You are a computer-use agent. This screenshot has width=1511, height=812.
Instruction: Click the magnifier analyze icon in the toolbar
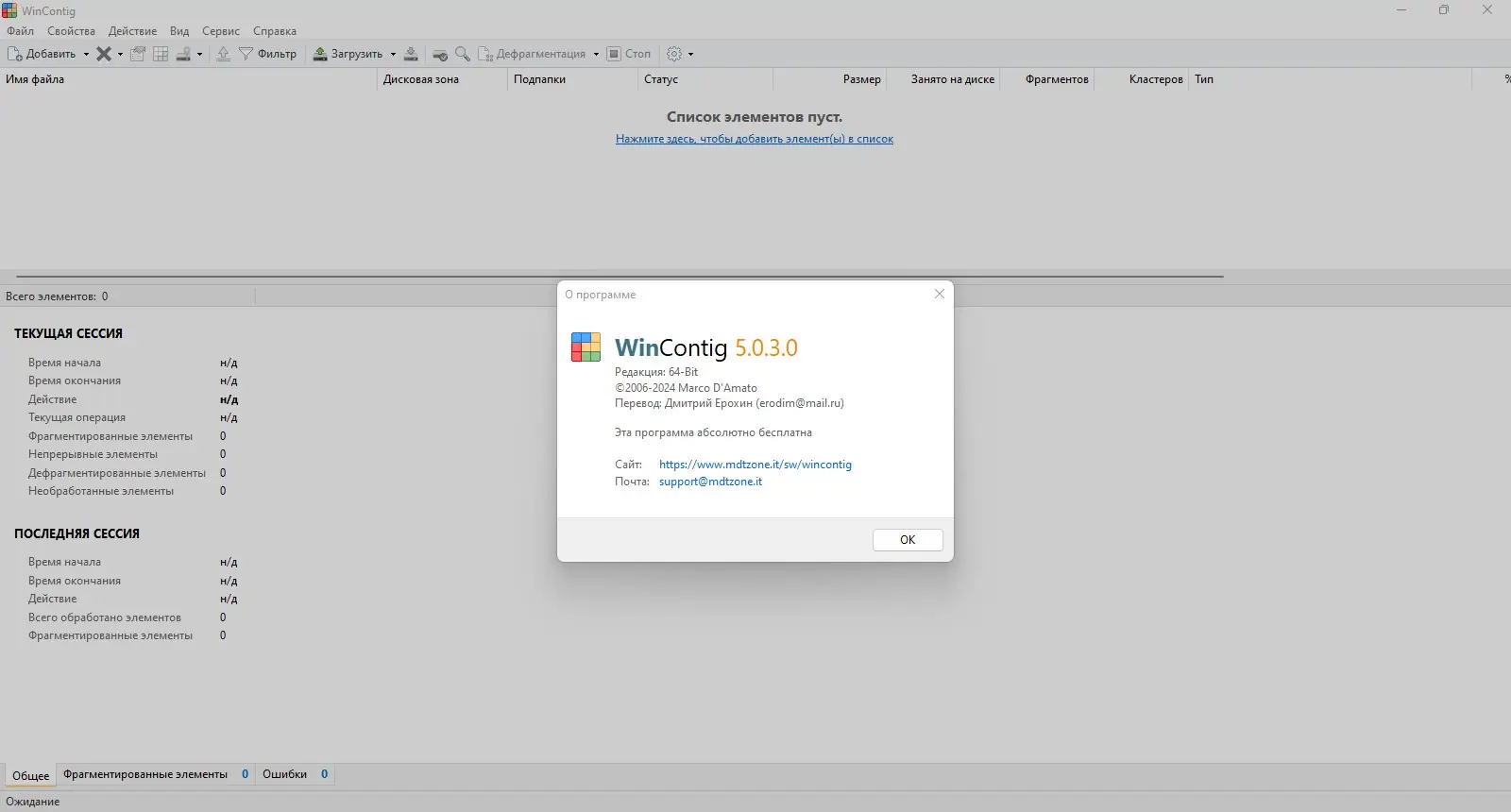click(463, 54)
